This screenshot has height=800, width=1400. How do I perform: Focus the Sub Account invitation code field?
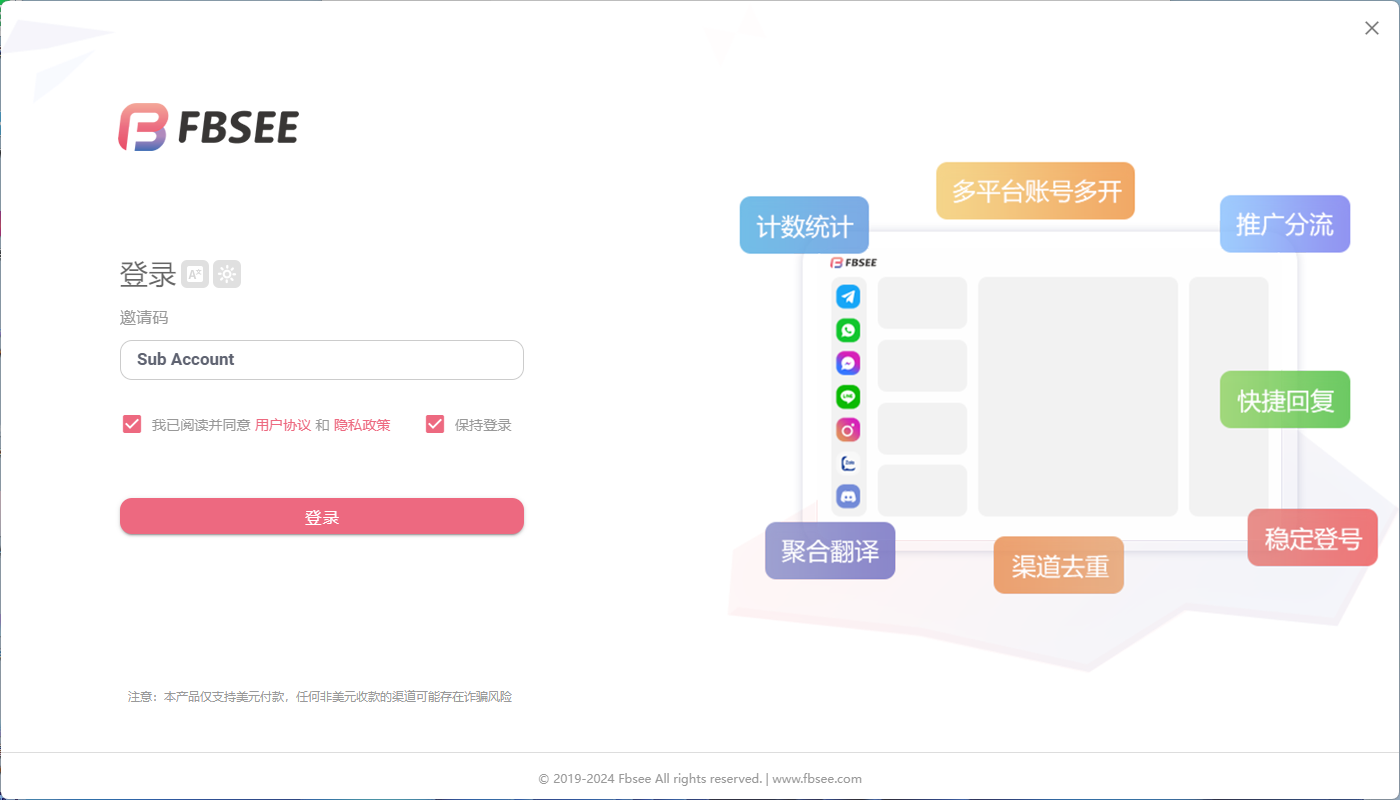[x=322, y=360]
